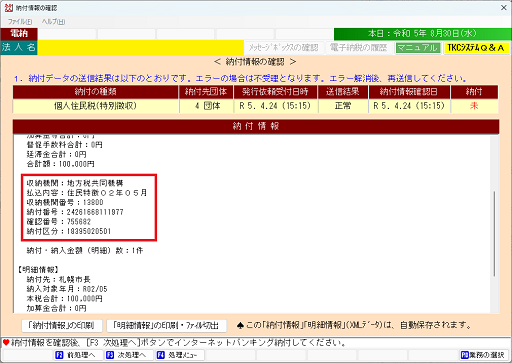Click 督促手数料合計:0円 line
Screen dimensions: 512x363
65,145
